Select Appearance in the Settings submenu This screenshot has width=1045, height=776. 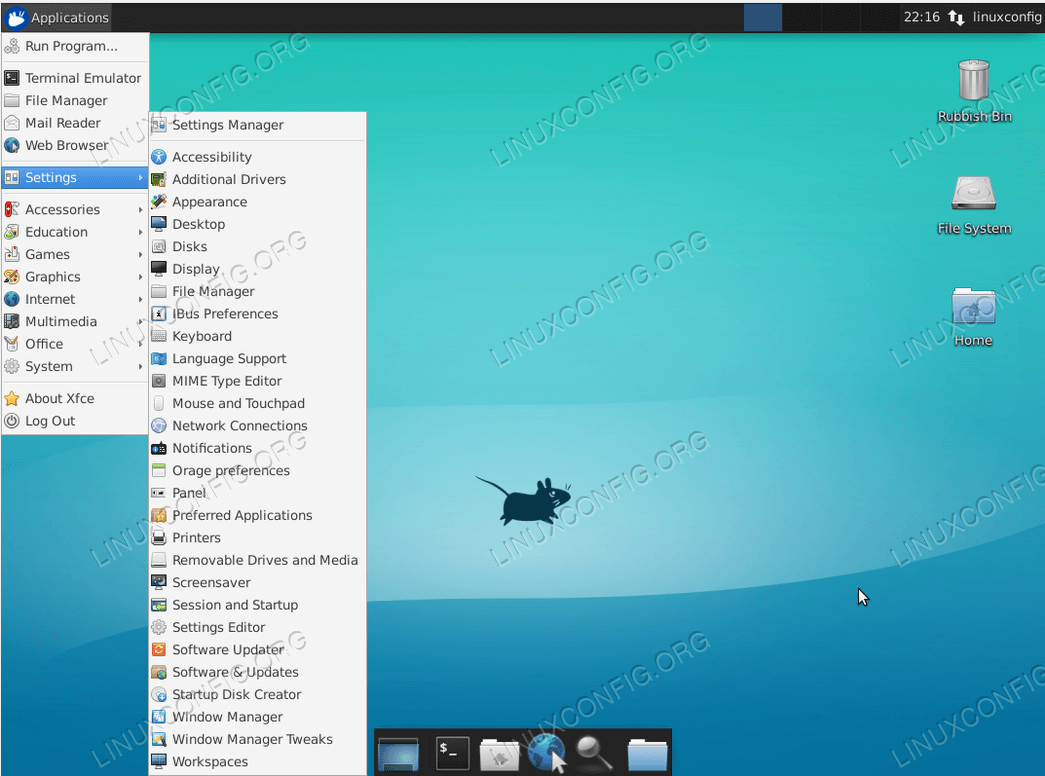[211, 201]
